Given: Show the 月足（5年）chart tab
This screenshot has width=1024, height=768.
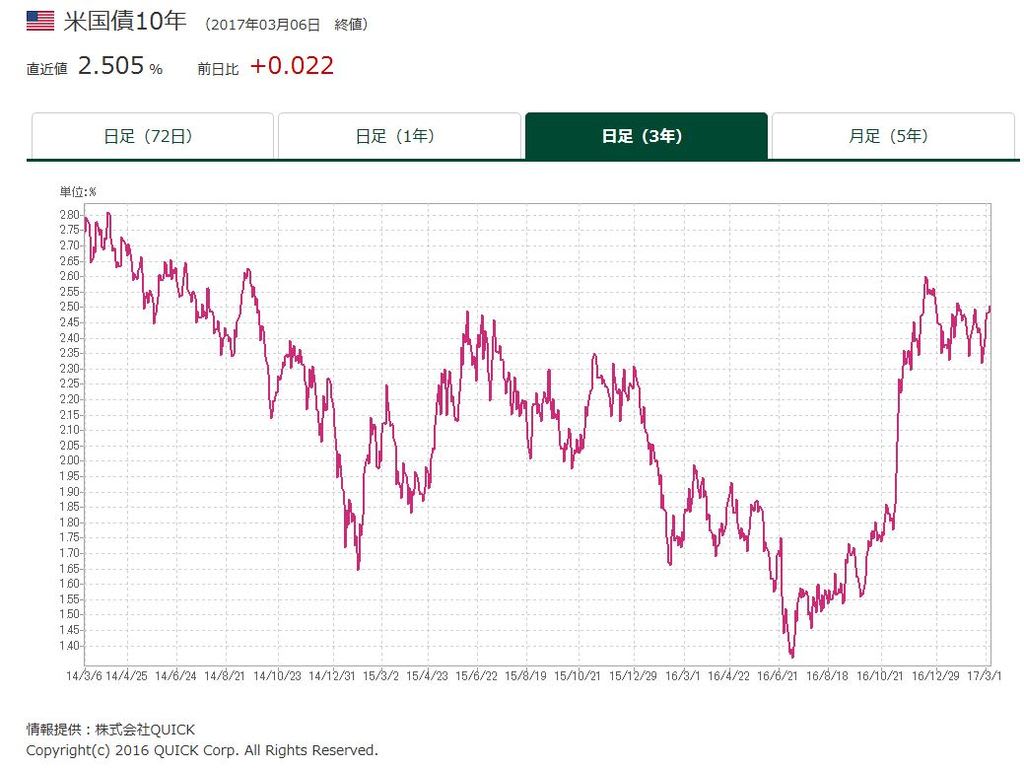Looking at the screenshot, I should pos(893,136).
